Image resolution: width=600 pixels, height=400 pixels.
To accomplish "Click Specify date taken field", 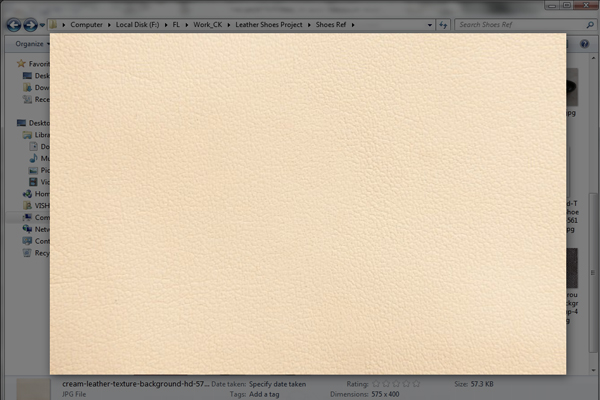I will point(277,384).
